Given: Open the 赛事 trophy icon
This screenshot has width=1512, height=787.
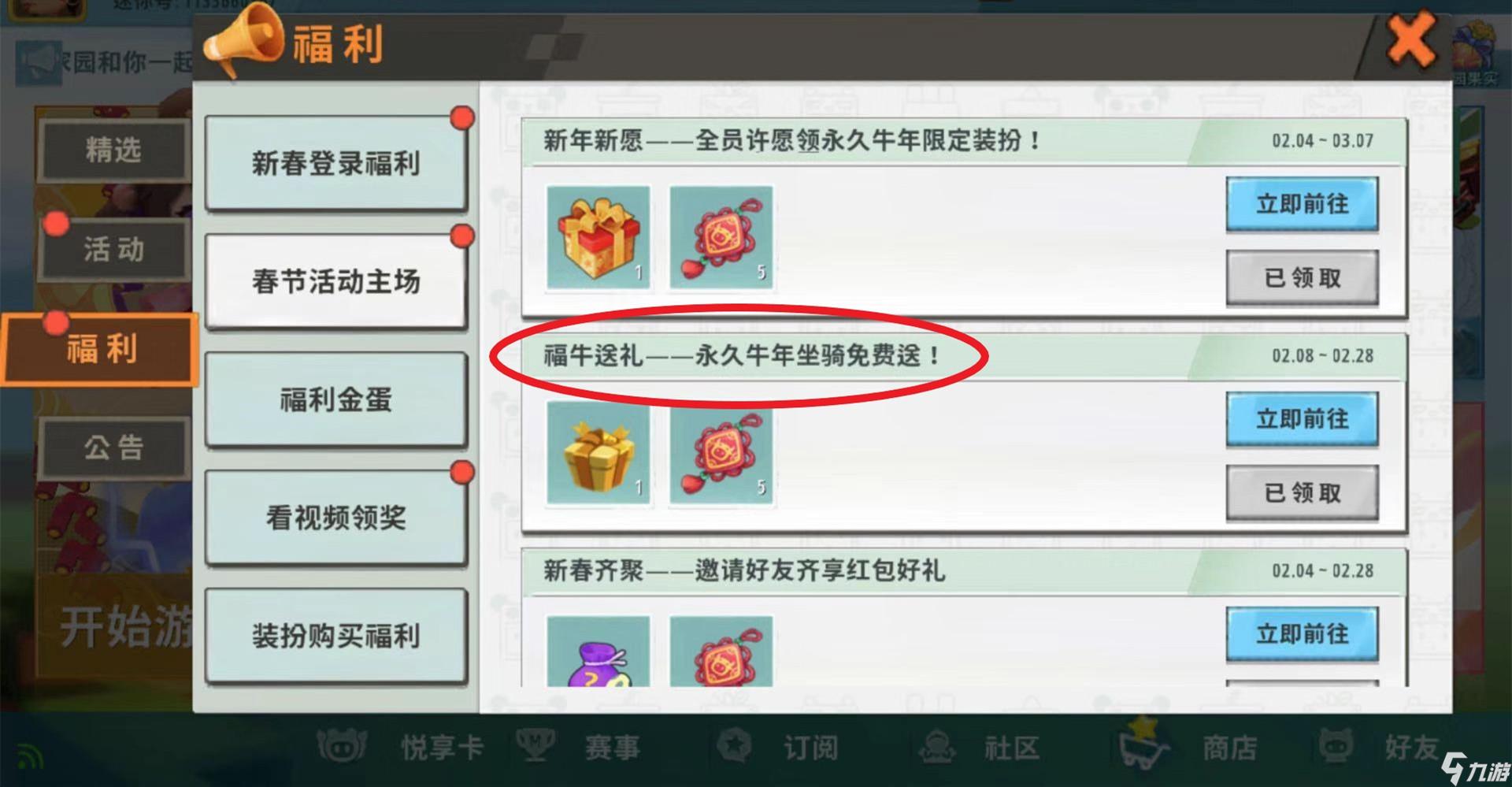Looking at the screenshot, I should 535,745.
